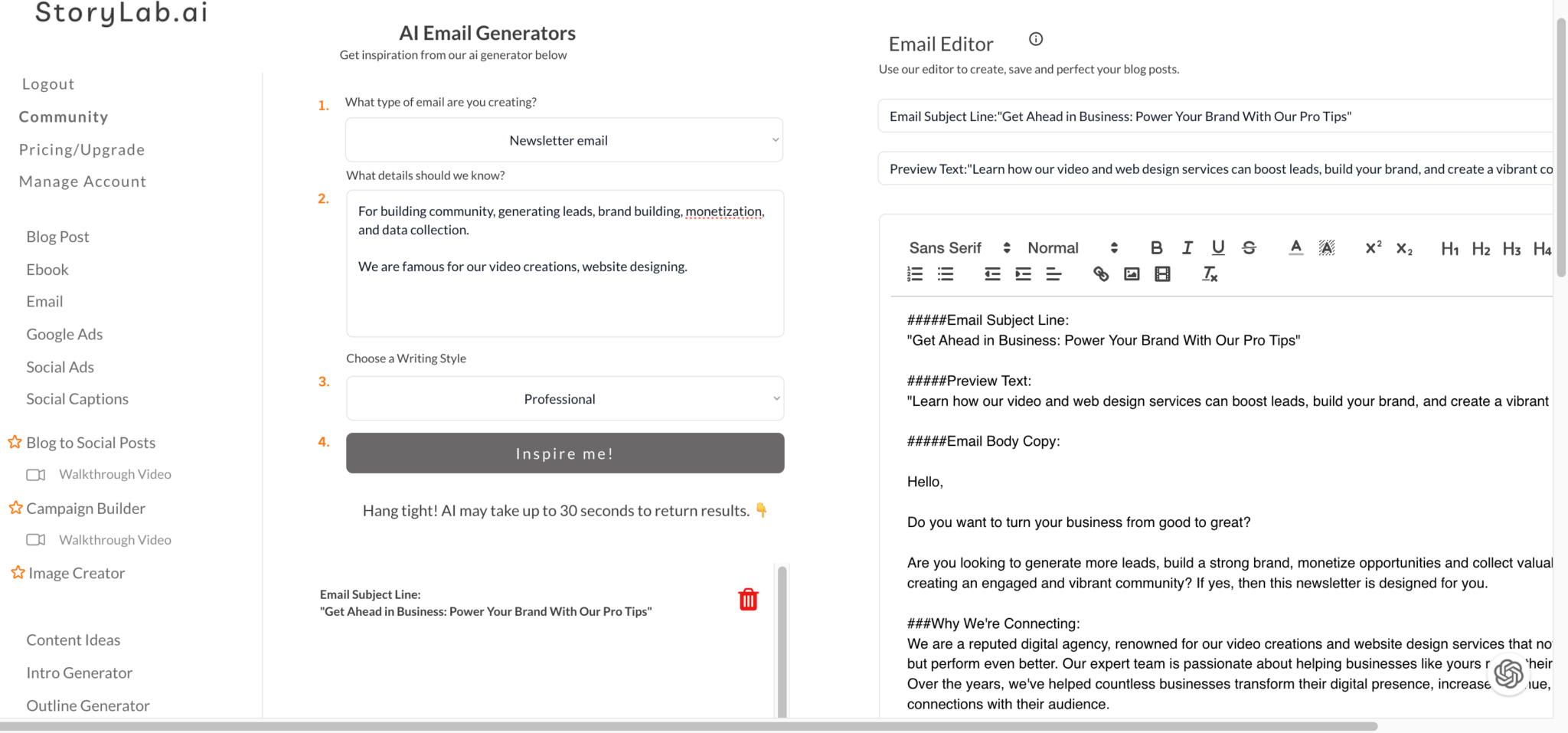Open Blog Post in the sidebar
The image size is (1568, 733).
[x=57, y=237]
